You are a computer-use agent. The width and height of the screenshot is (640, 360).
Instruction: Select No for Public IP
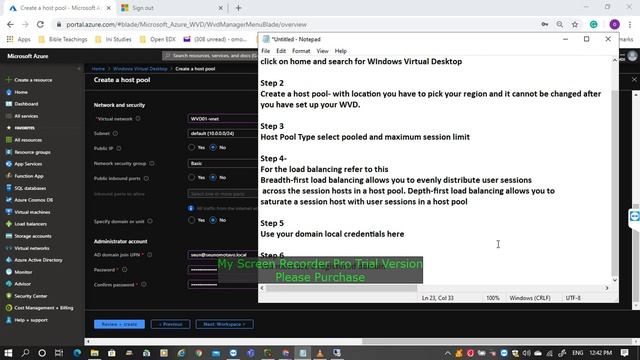(213, 147)
